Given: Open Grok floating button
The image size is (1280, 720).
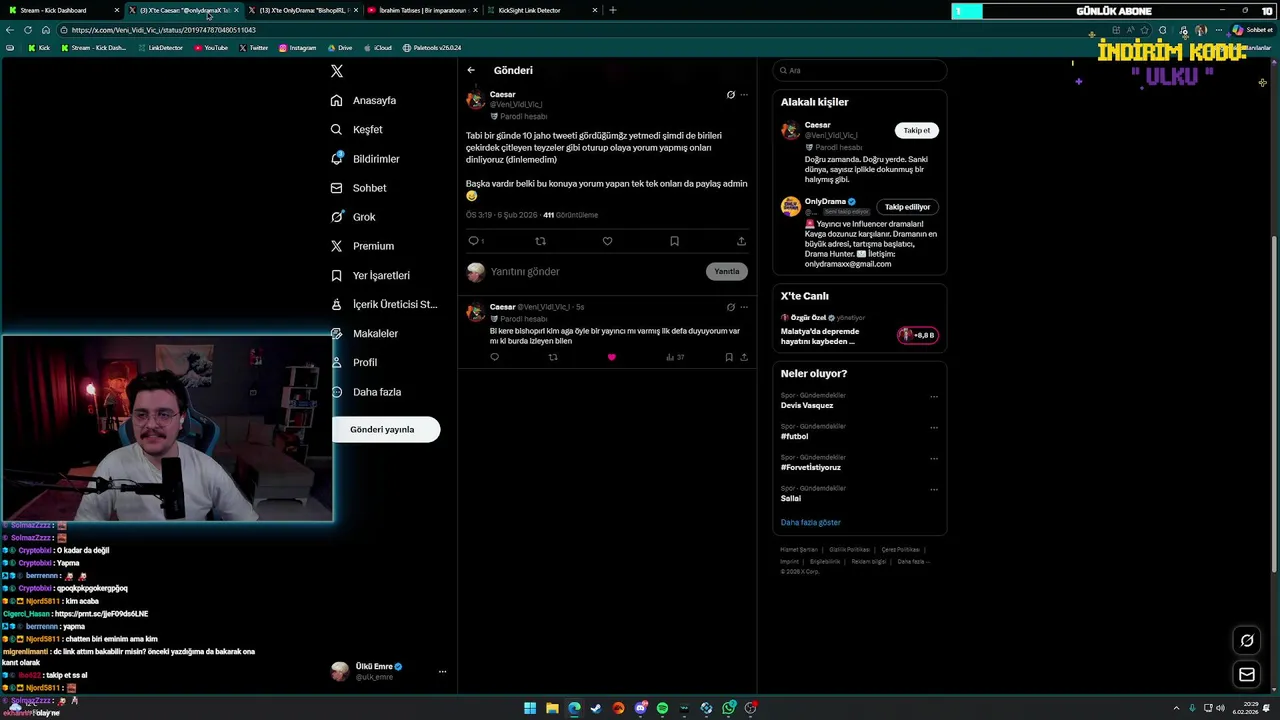Looking at the screenshot, I should (1247, 640).
